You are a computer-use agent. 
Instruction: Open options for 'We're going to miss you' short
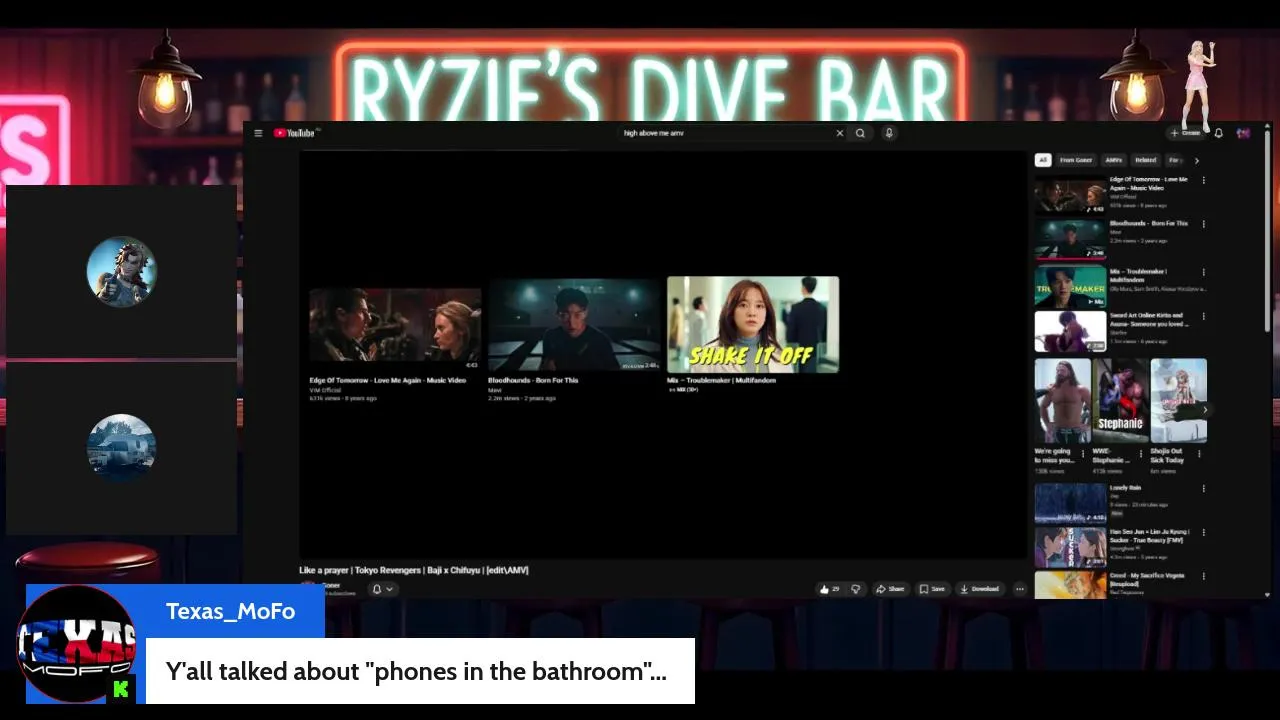click(x=1082, y=453)
